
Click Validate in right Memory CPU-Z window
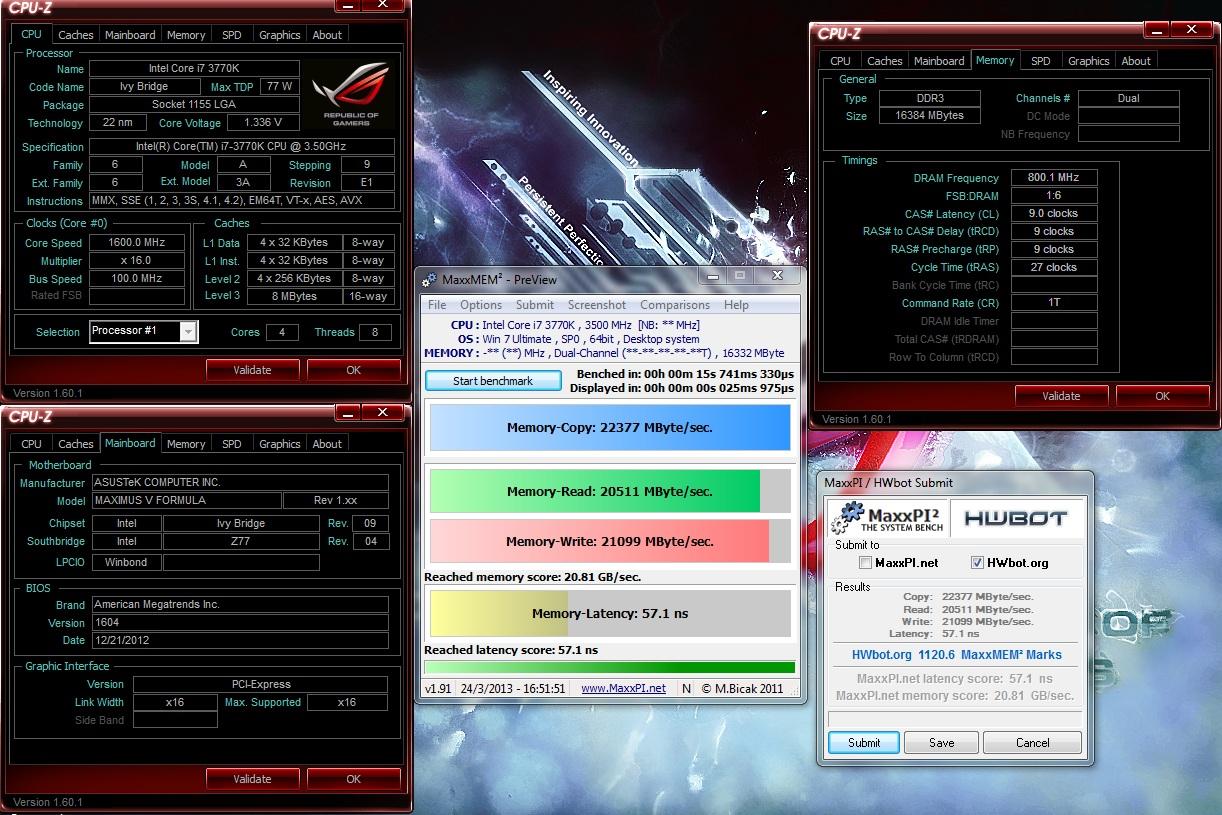(x=1061, y=396)
